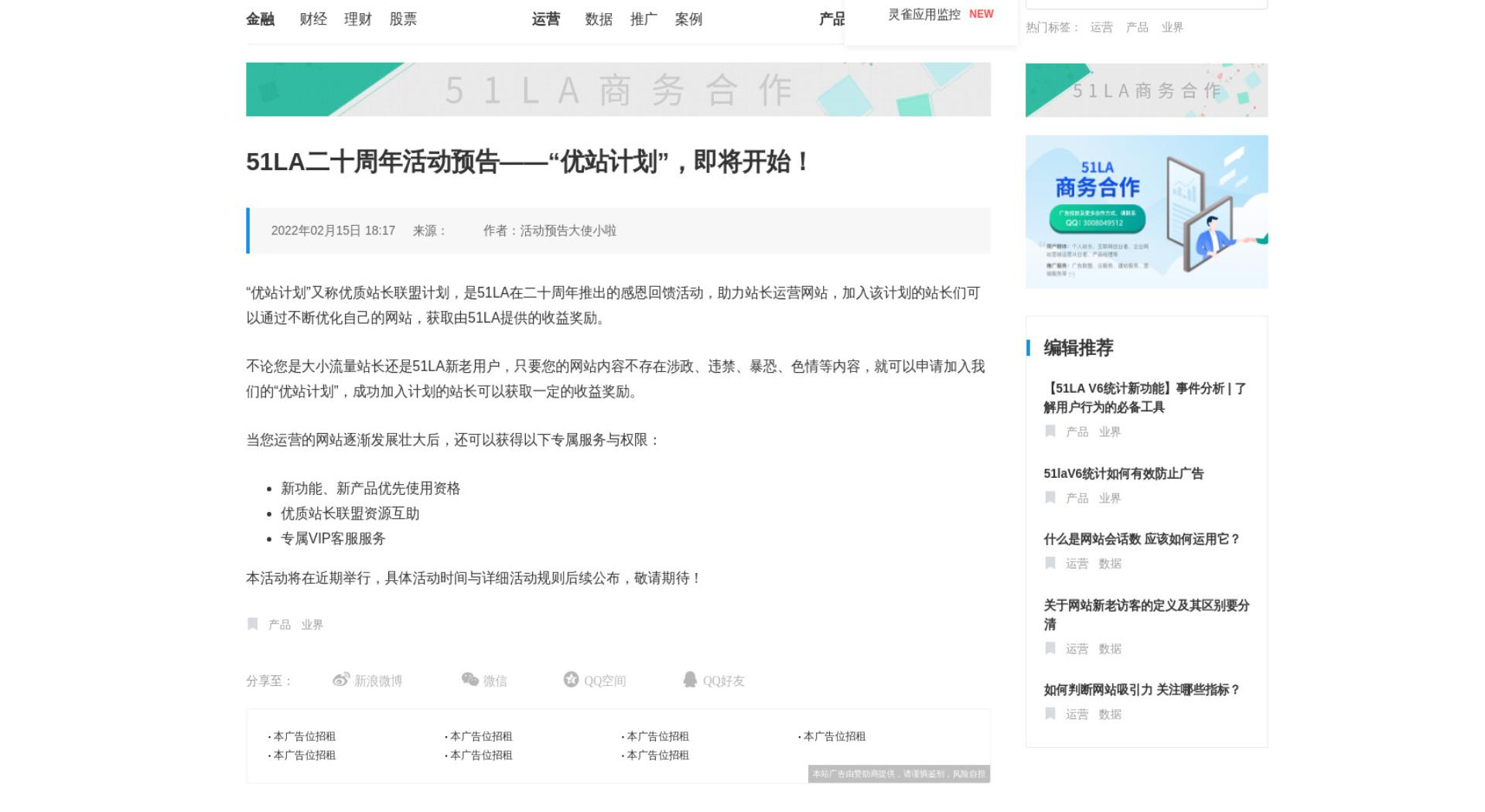The width and height of the screenshot is (1485, 812).
Task: Click the 产品 tag below the article
Action: pos(279,625)
